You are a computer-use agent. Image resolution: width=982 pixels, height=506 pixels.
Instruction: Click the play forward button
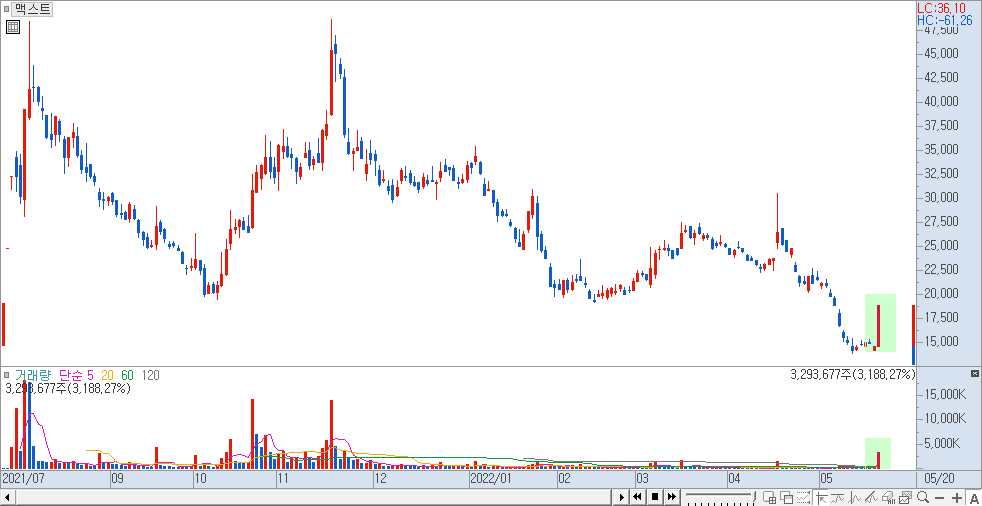622,497
